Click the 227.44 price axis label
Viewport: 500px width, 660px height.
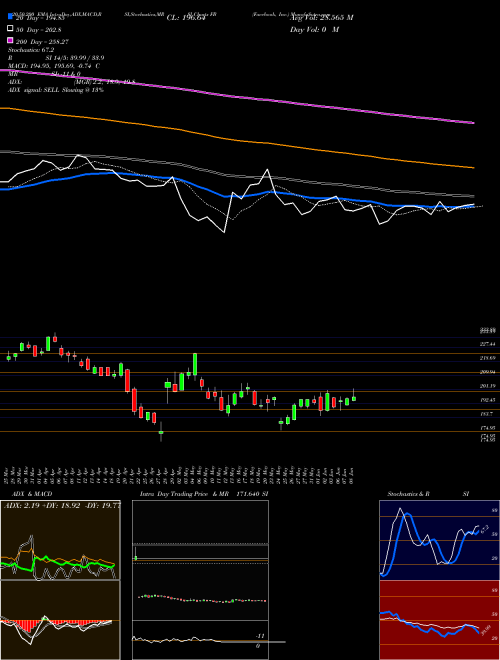(x=488, y=344)
